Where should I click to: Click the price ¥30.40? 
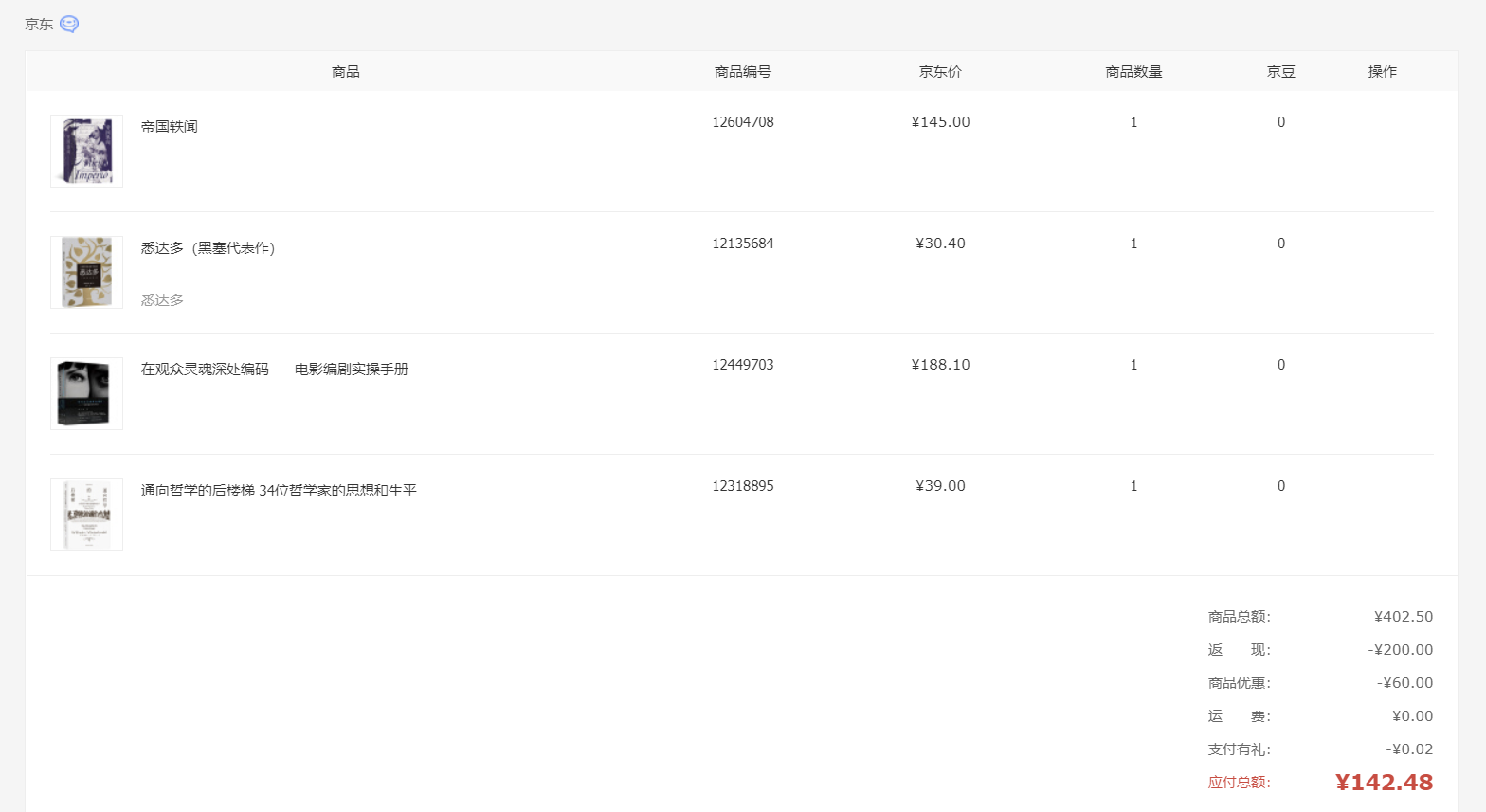[x=940, y=244]
